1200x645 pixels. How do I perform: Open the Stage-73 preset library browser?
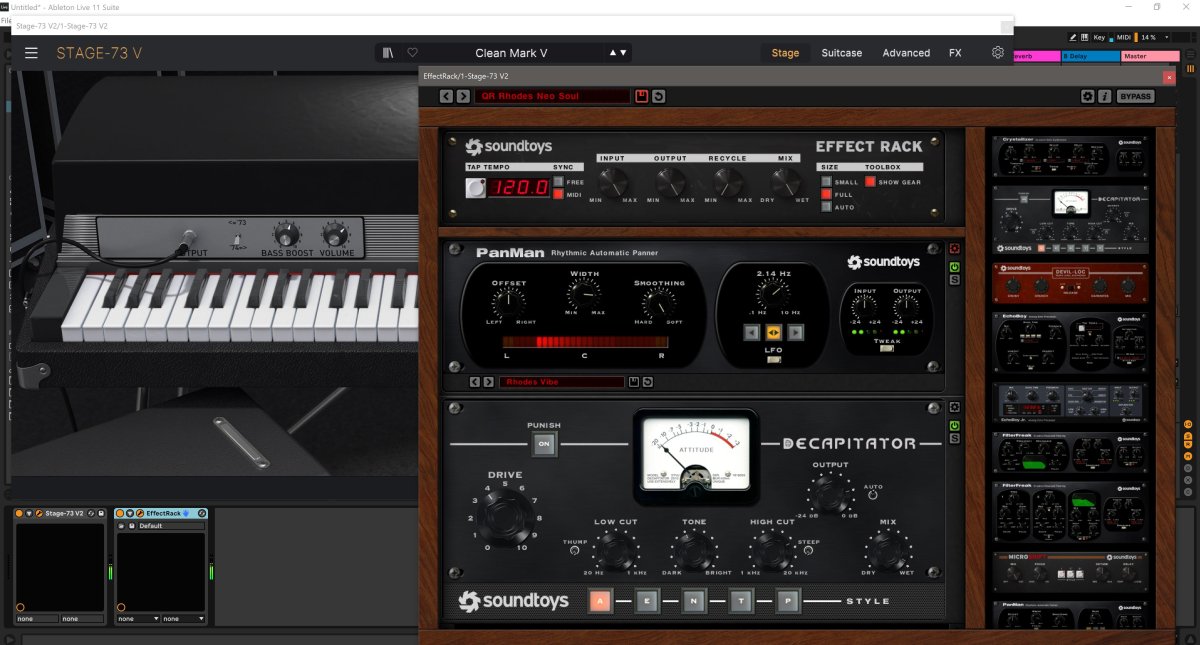(388, 53)
